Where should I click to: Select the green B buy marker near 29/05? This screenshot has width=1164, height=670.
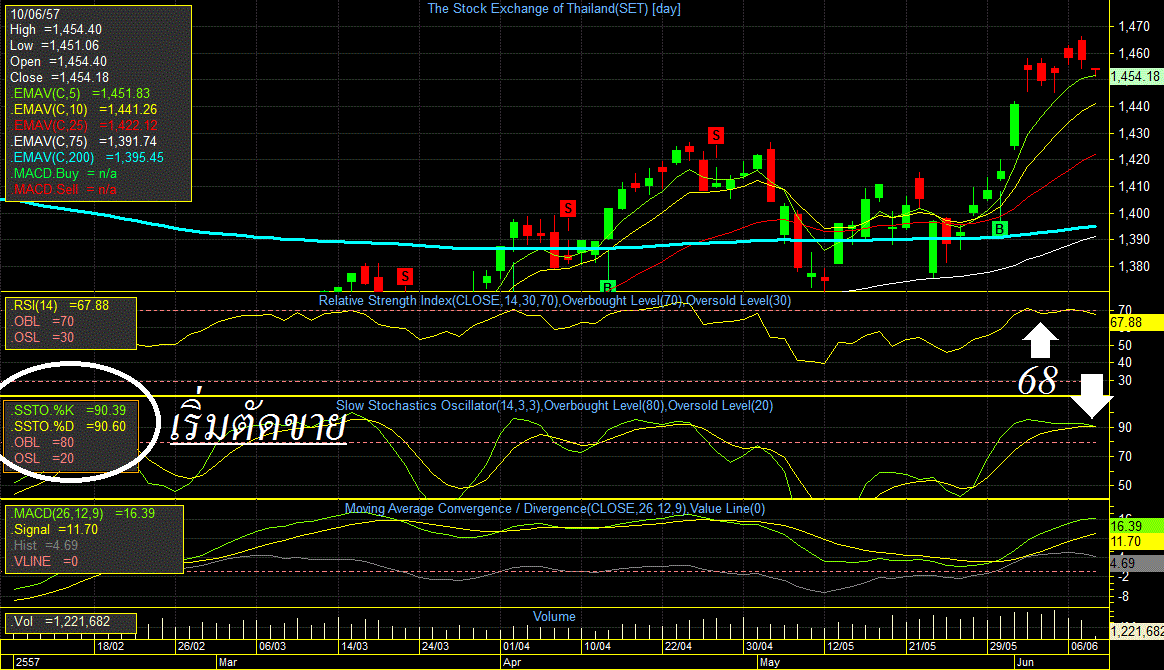1000,229
